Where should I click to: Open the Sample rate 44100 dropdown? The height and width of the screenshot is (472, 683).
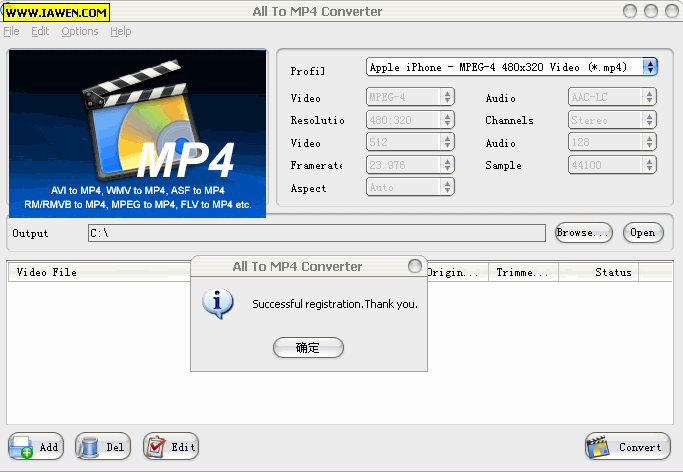point(650,165)
